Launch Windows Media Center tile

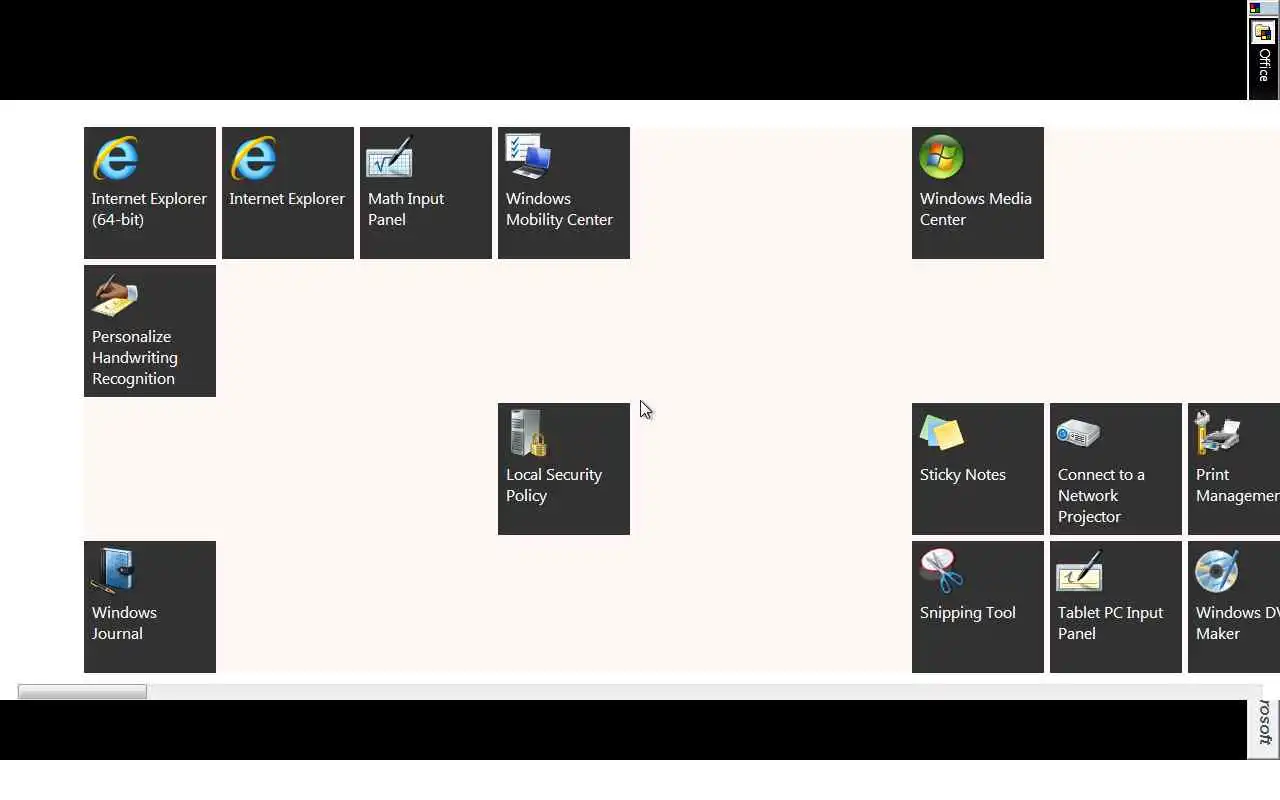(978, 193)
